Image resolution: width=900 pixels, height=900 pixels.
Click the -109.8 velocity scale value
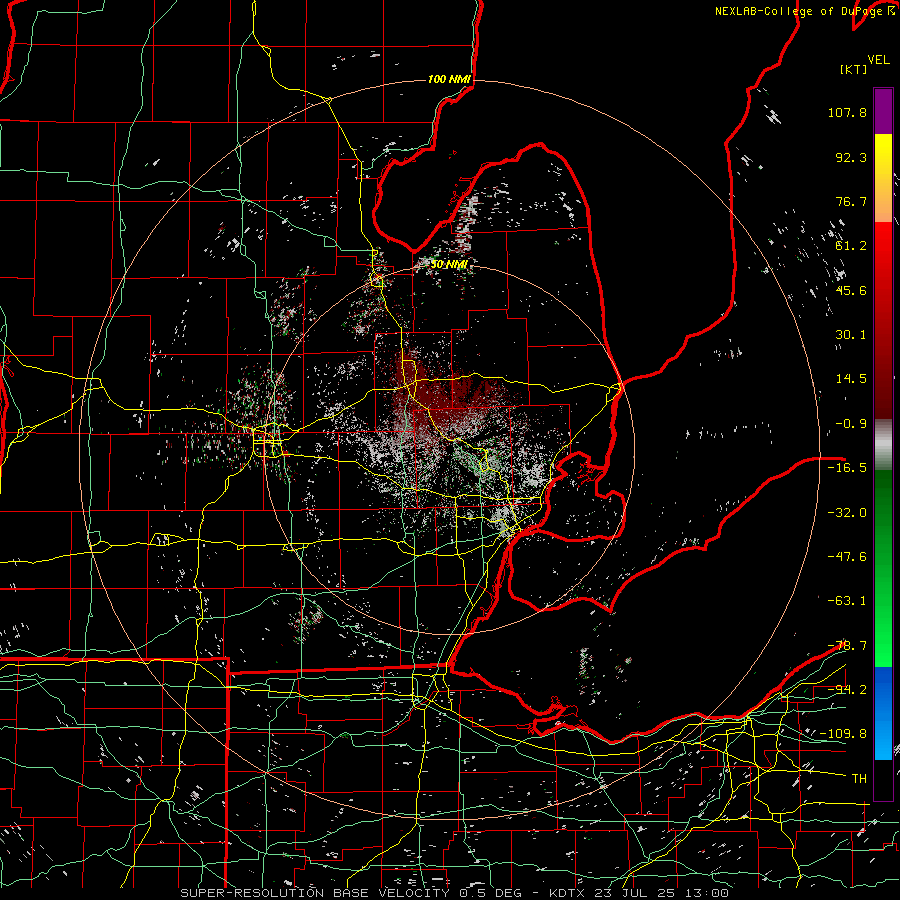[843, 734]
